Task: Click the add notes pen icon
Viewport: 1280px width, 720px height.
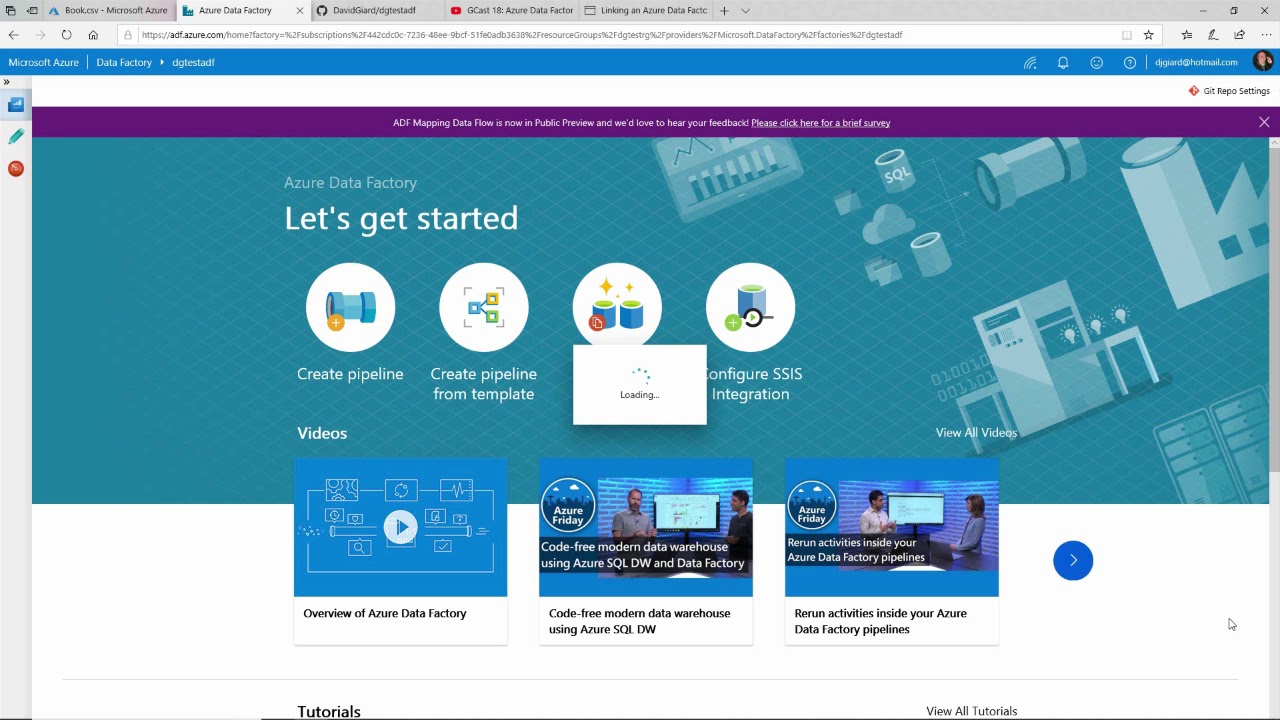Action: pyautogui.click(x=1213, y=35)
